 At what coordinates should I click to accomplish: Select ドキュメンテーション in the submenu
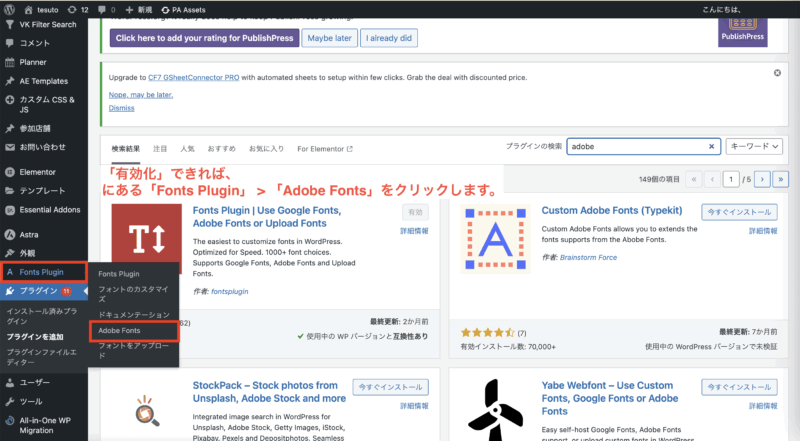134,315
